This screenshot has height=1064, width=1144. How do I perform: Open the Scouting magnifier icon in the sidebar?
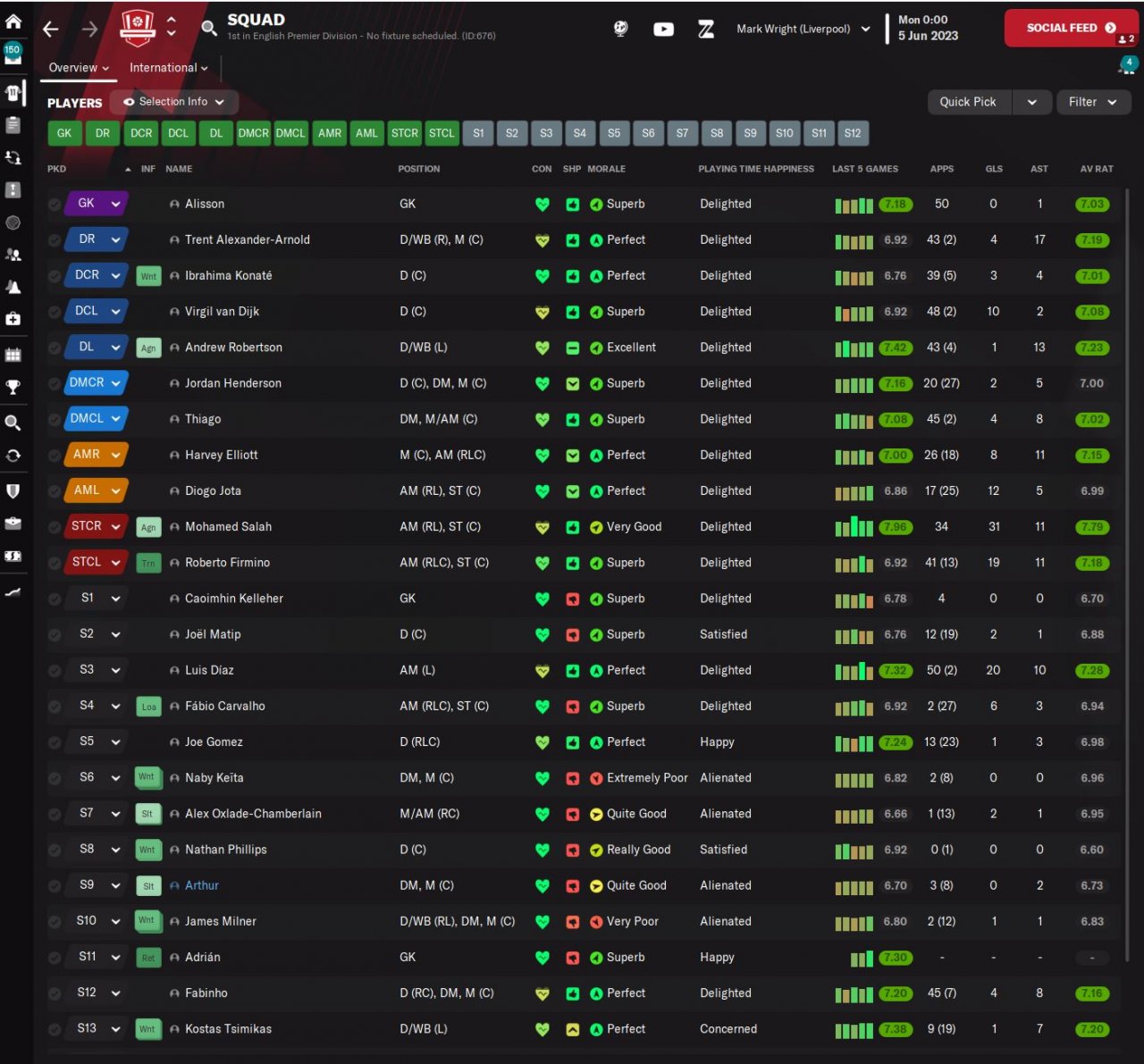pyautogui.click(x=13, y=423)
